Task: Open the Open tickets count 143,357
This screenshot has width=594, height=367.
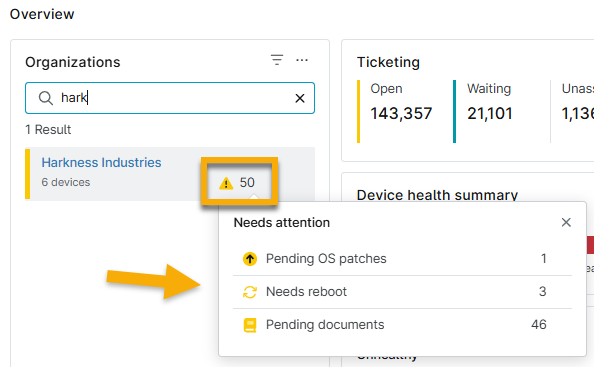Action: point(401,113)
